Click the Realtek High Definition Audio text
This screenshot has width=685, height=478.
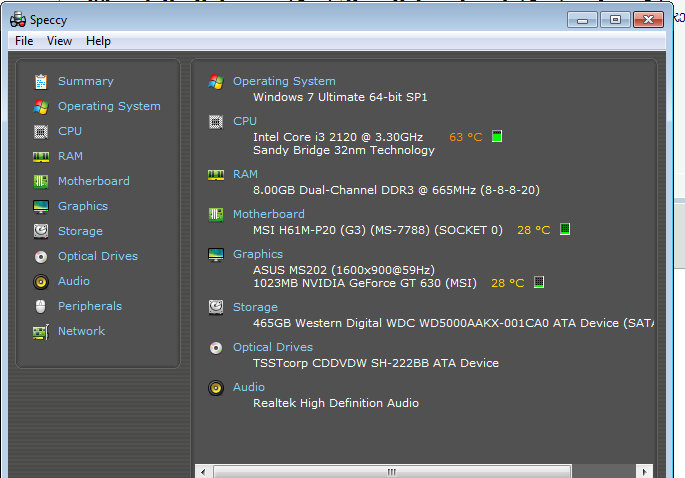click(x=336, y=403)
